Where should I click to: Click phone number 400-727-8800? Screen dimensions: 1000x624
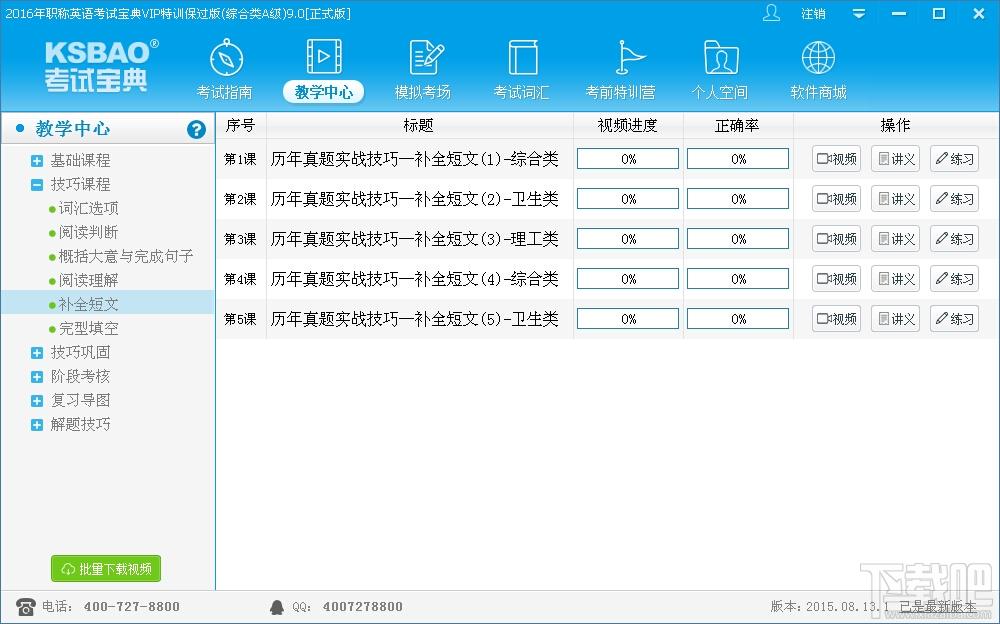click(x=131, y=606)
